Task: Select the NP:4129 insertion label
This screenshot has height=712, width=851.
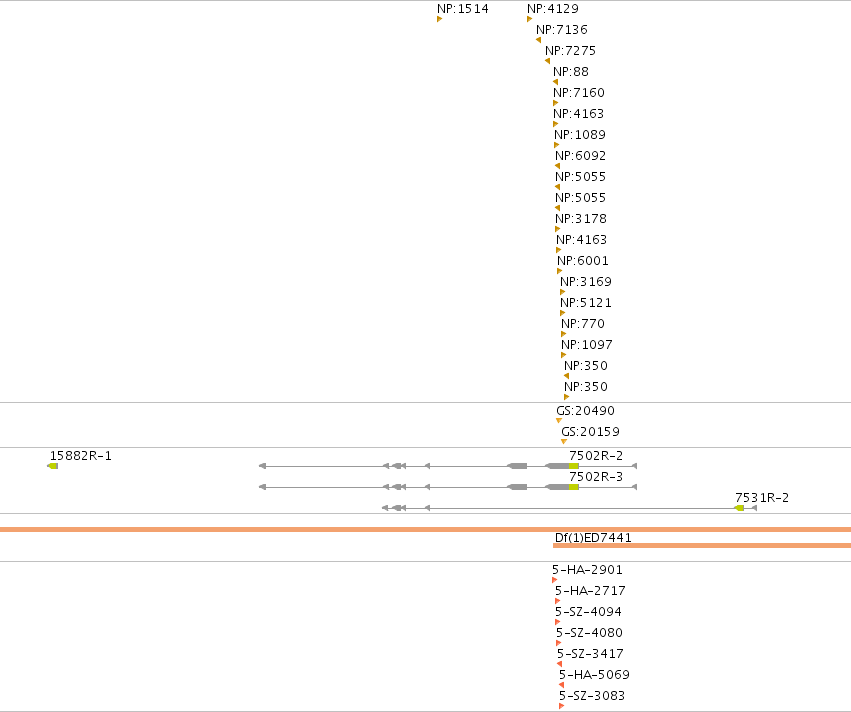Action: (552, 9)
